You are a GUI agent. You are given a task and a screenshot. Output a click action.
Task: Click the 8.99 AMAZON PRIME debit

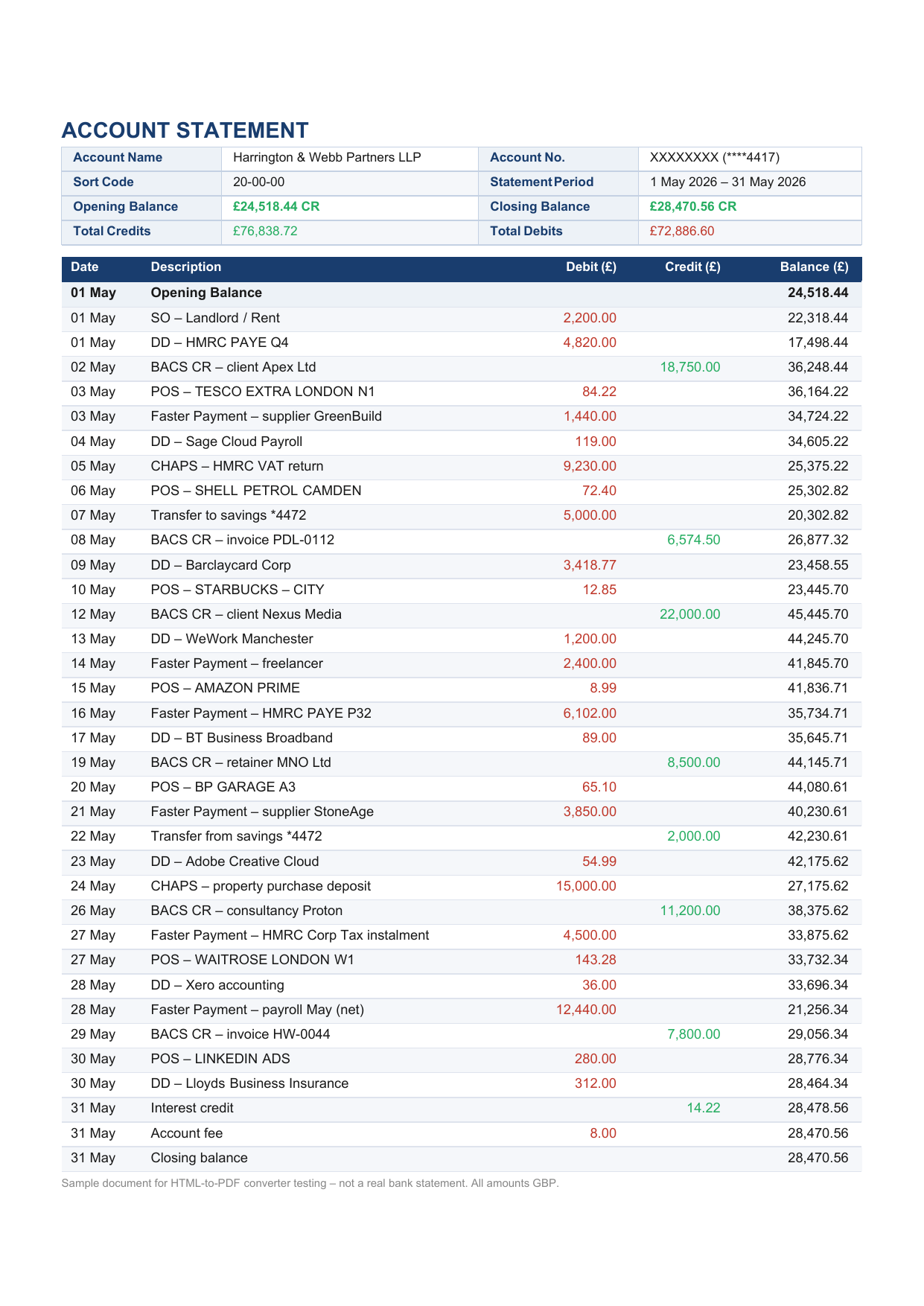coord(603,688)
